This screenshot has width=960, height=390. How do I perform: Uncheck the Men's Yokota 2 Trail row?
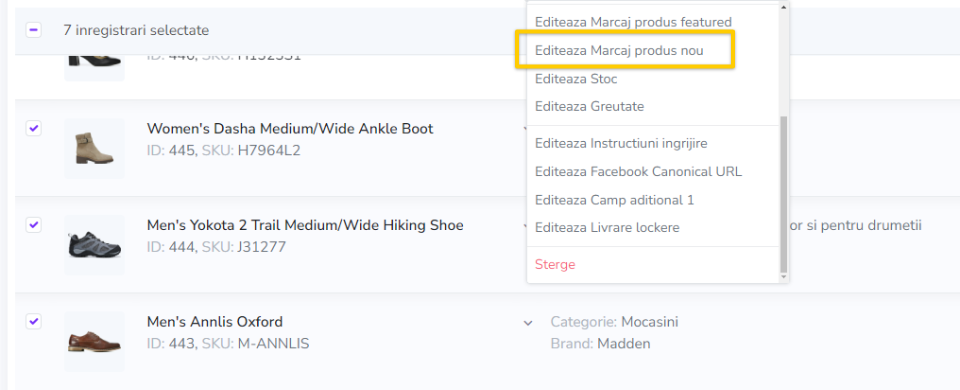[x=34, y=225]
